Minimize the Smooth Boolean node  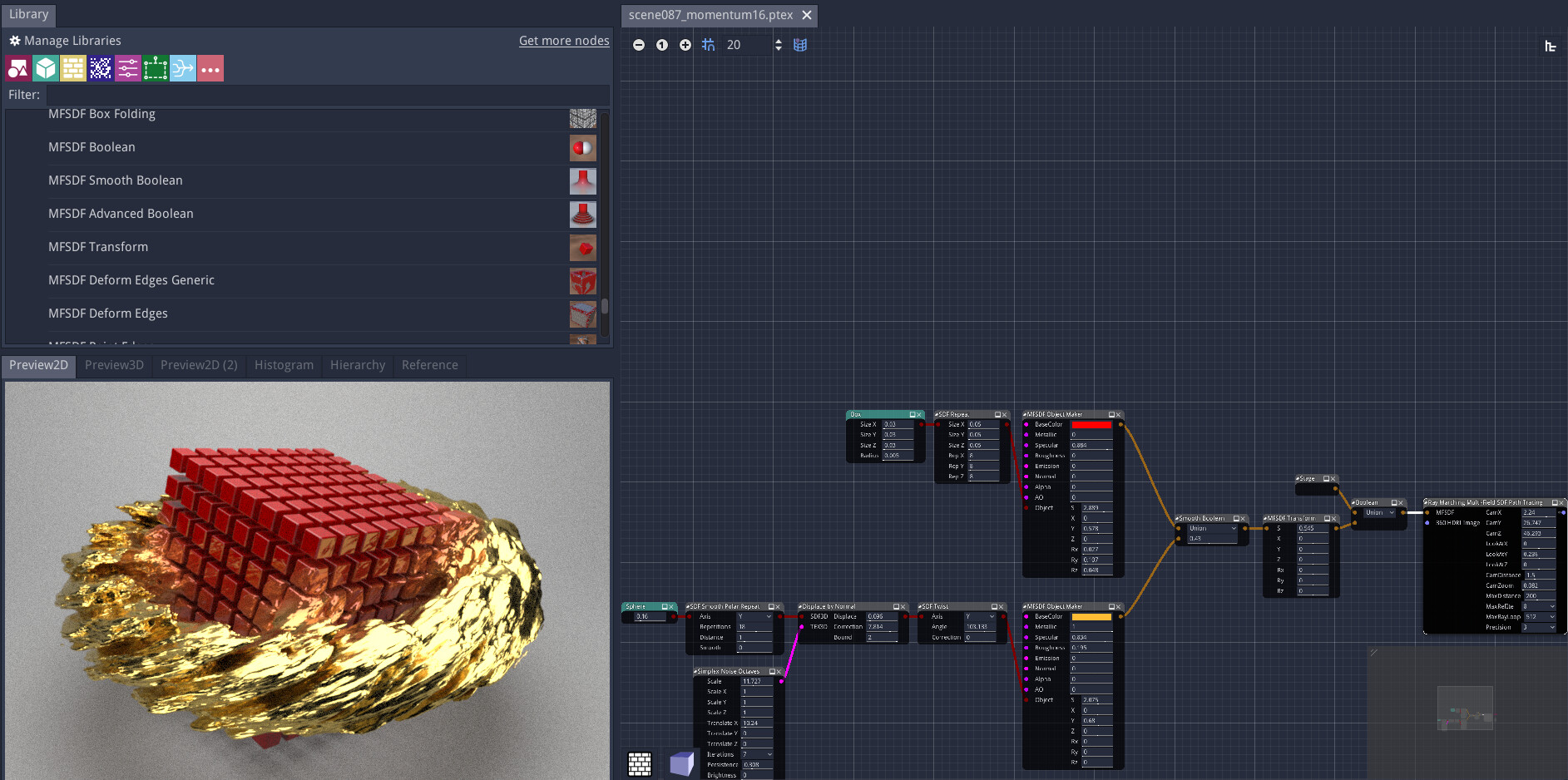(1236, 518)
